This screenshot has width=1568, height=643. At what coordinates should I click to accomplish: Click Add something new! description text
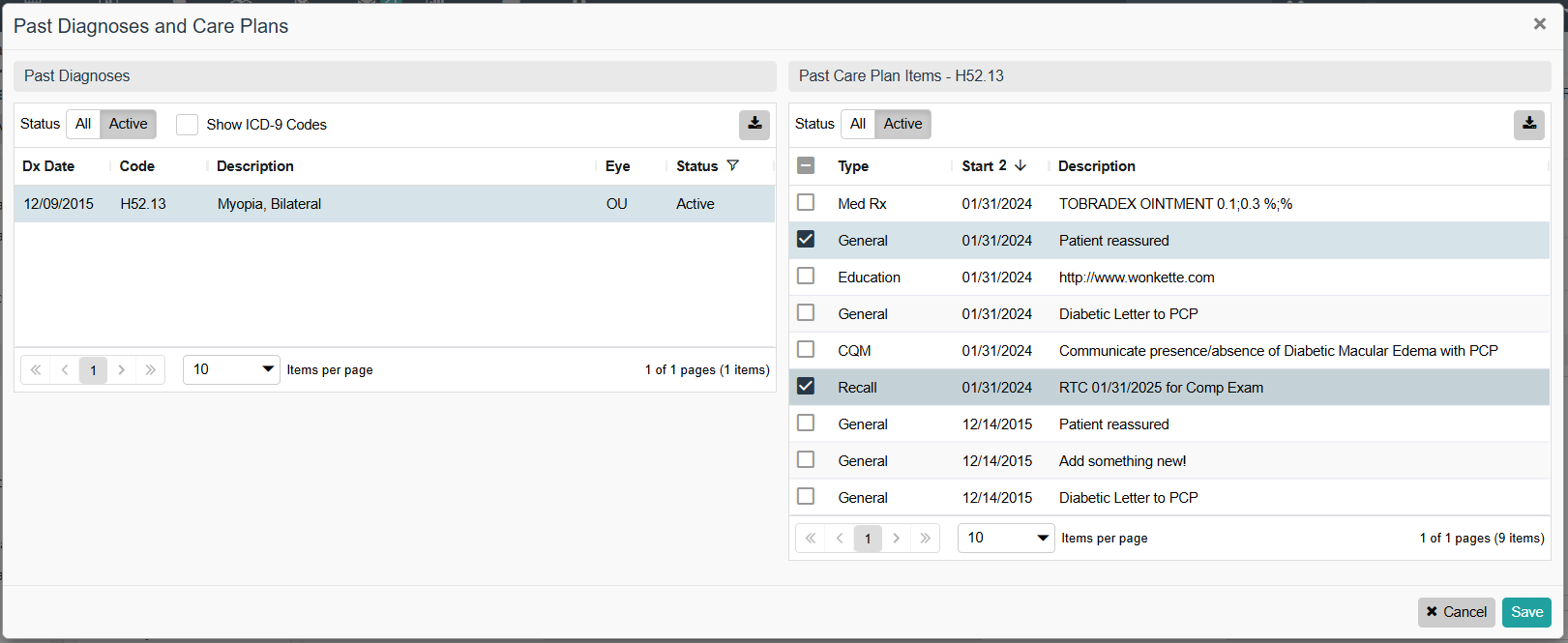pyautogui.click(x=1122, y=461)
